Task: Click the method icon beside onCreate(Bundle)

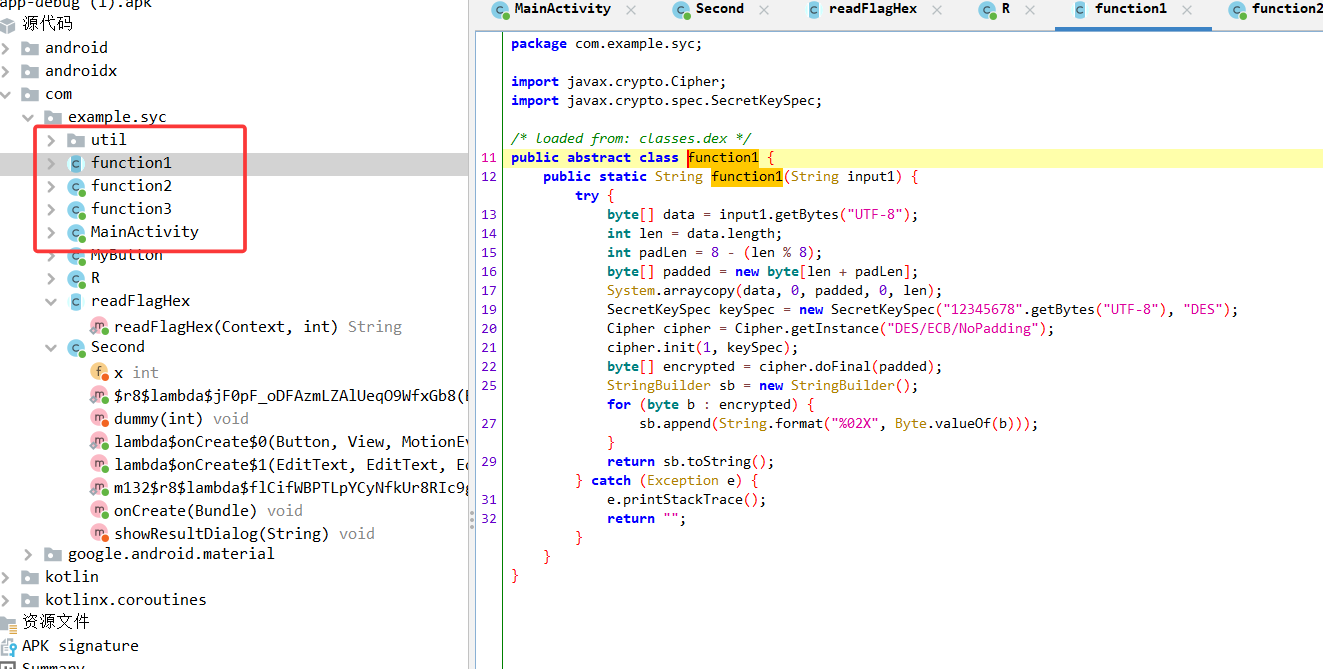Action: [x=99, y=510]
